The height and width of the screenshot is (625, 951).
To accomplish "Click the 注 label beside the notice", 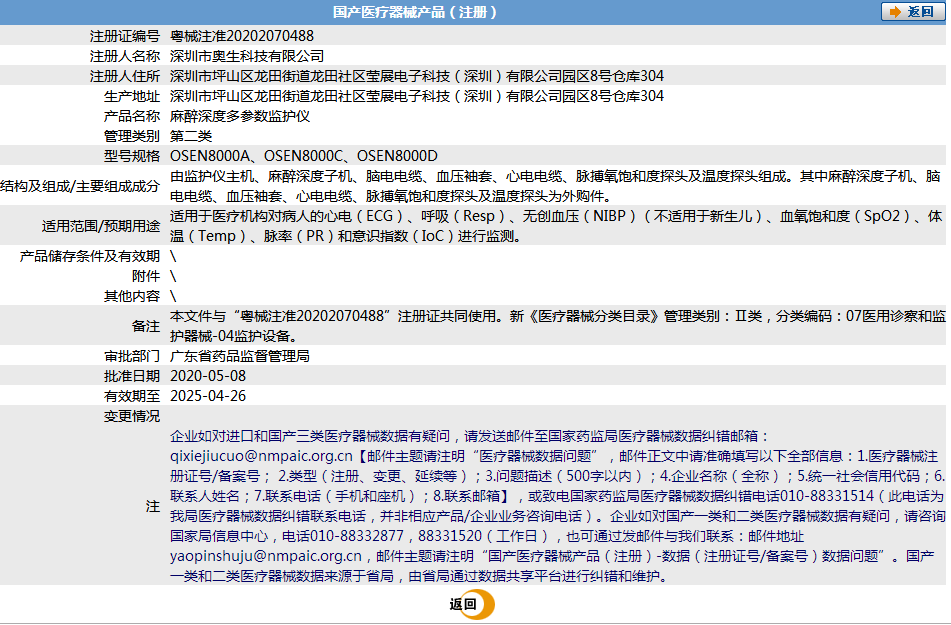I will pos(153,506).
